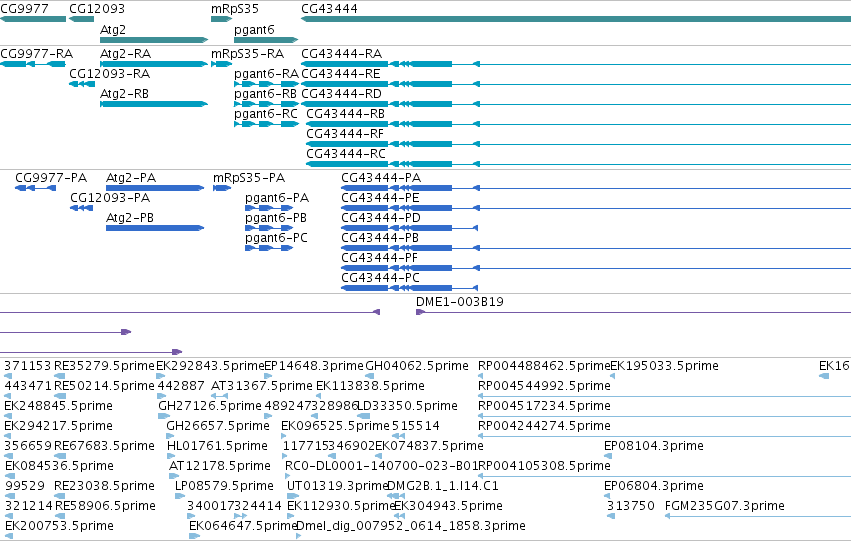The width and height of the screenshot is (851, 541).
Task: Click feature HL01761.5prime
Action: pyautogui.click(x=217, y=447)
